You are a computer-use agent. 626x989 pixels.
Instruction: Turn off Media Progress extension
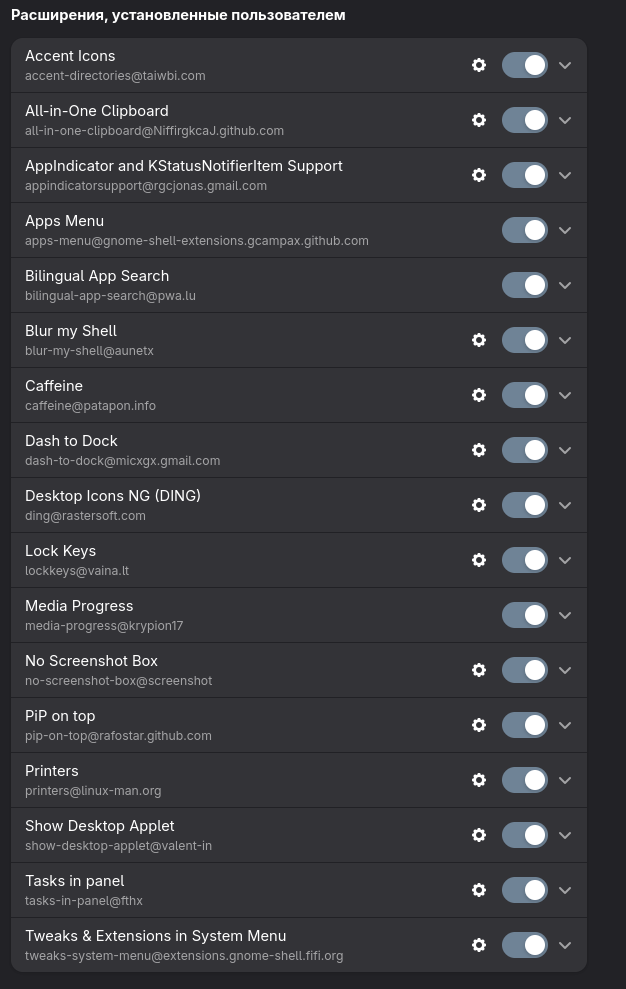point(525,615)
